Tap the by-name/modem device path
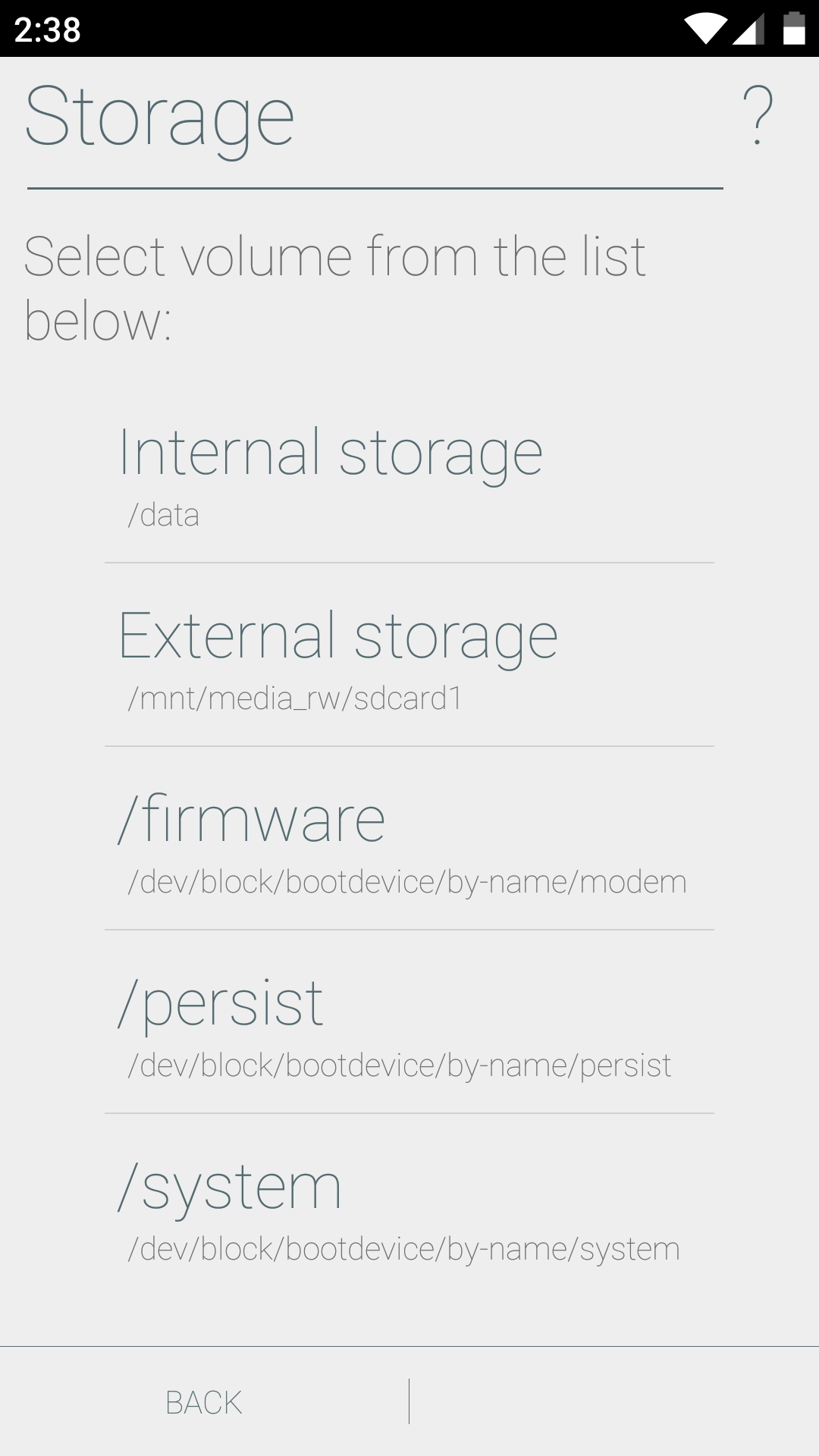 click(407, 883)
